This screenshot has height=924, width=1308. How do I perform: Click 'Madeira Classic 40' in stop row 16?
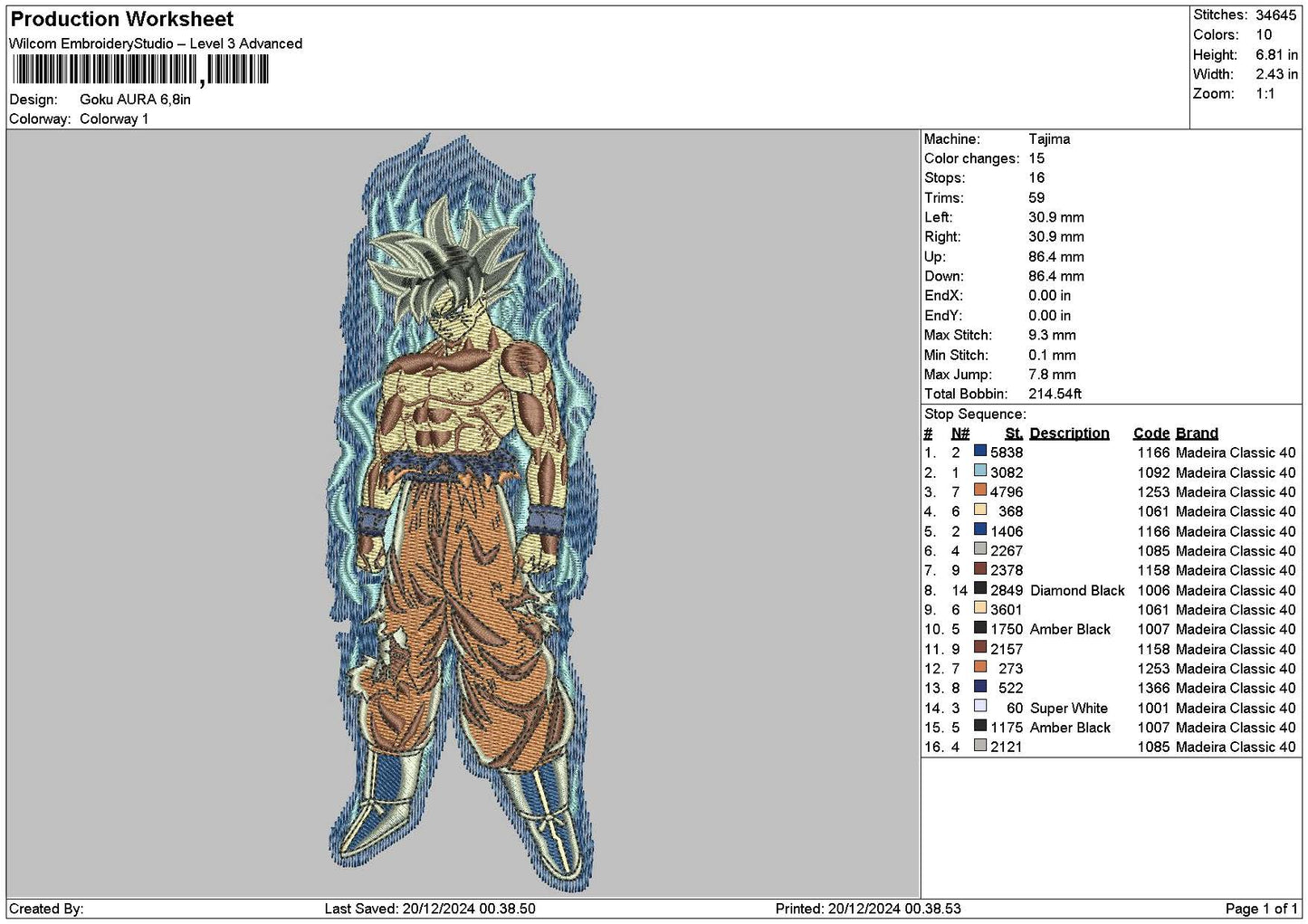pyautogui.click(x=1236, y=748)
